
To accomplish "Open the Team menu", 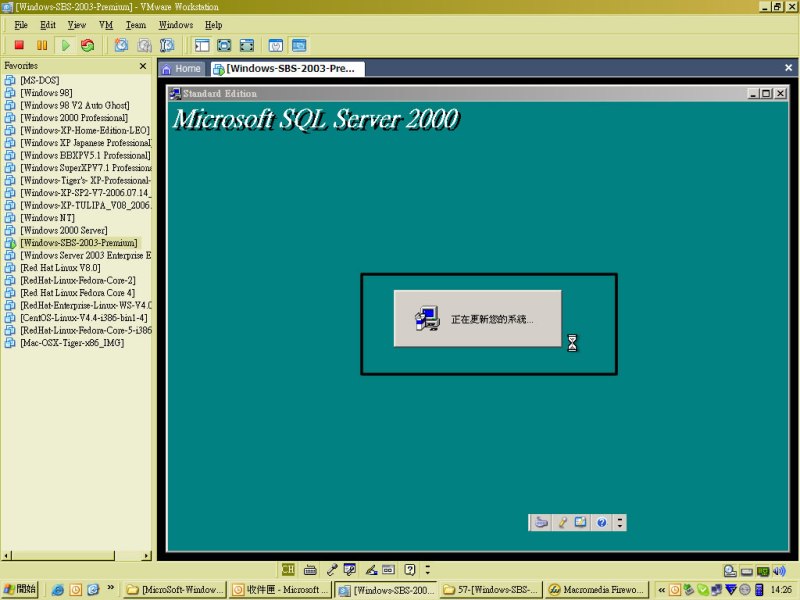I will pyautogui.click(x=136, y=25).
